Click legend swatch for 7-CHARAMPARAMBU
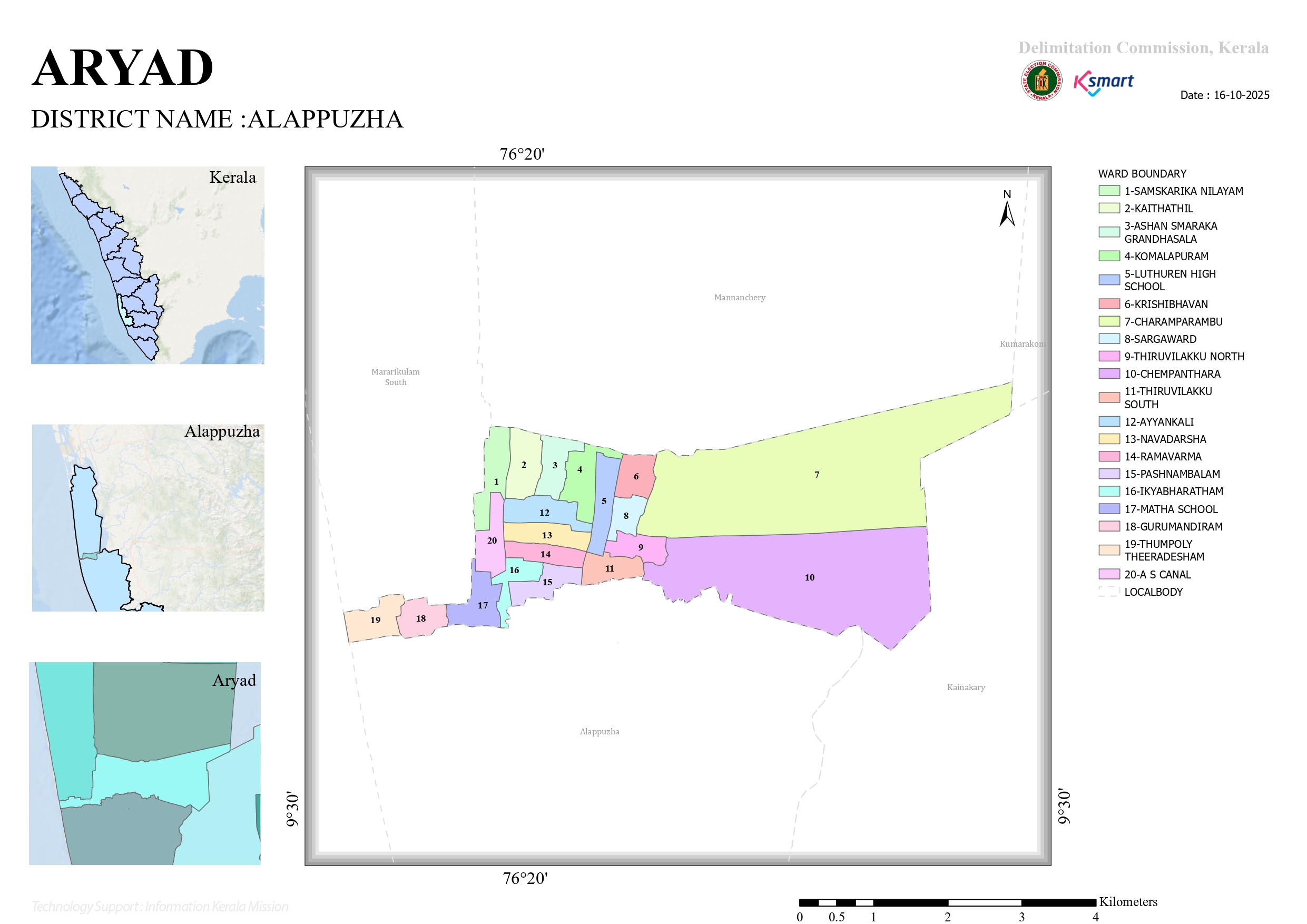The image size is (1307, 924). [x=1109, y=322]
